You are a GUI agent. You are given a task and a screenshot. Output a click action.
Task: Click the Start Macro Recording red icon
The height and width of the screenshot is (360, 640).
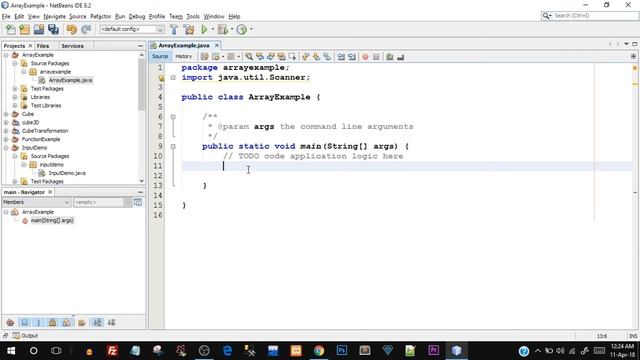coord(365,57)
